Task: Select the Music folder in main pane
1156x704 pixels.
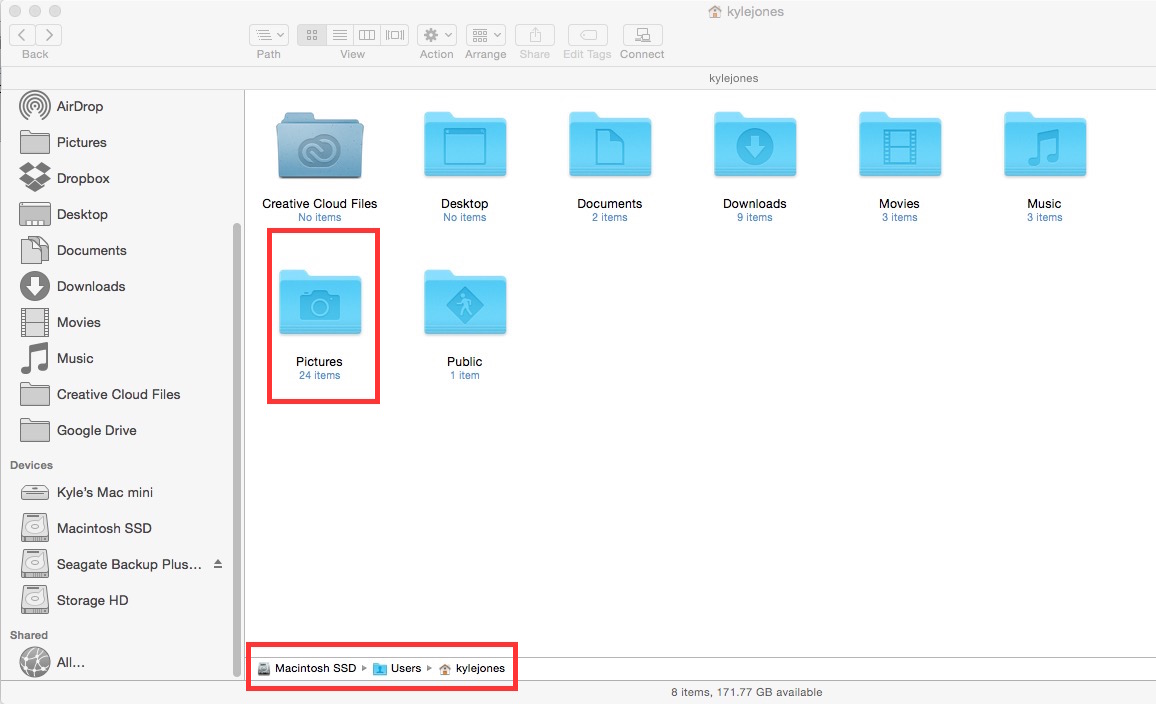Action: coord(1045,145)
